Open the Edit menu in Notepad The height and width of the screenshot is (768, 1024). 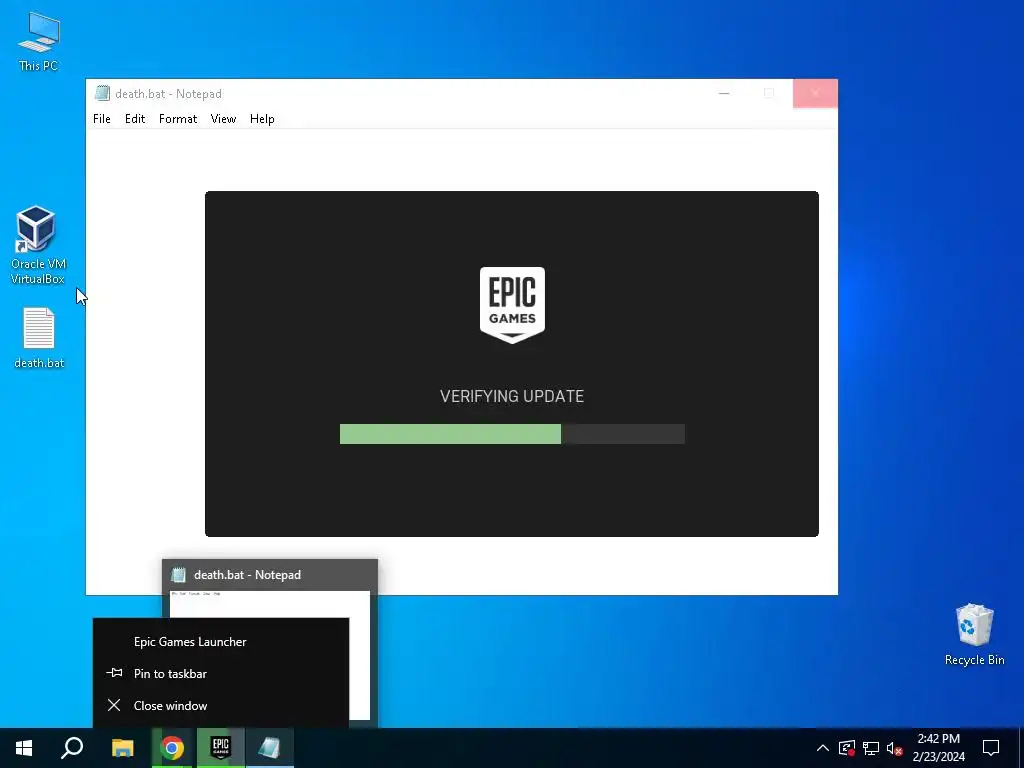(x=135, y=119)
